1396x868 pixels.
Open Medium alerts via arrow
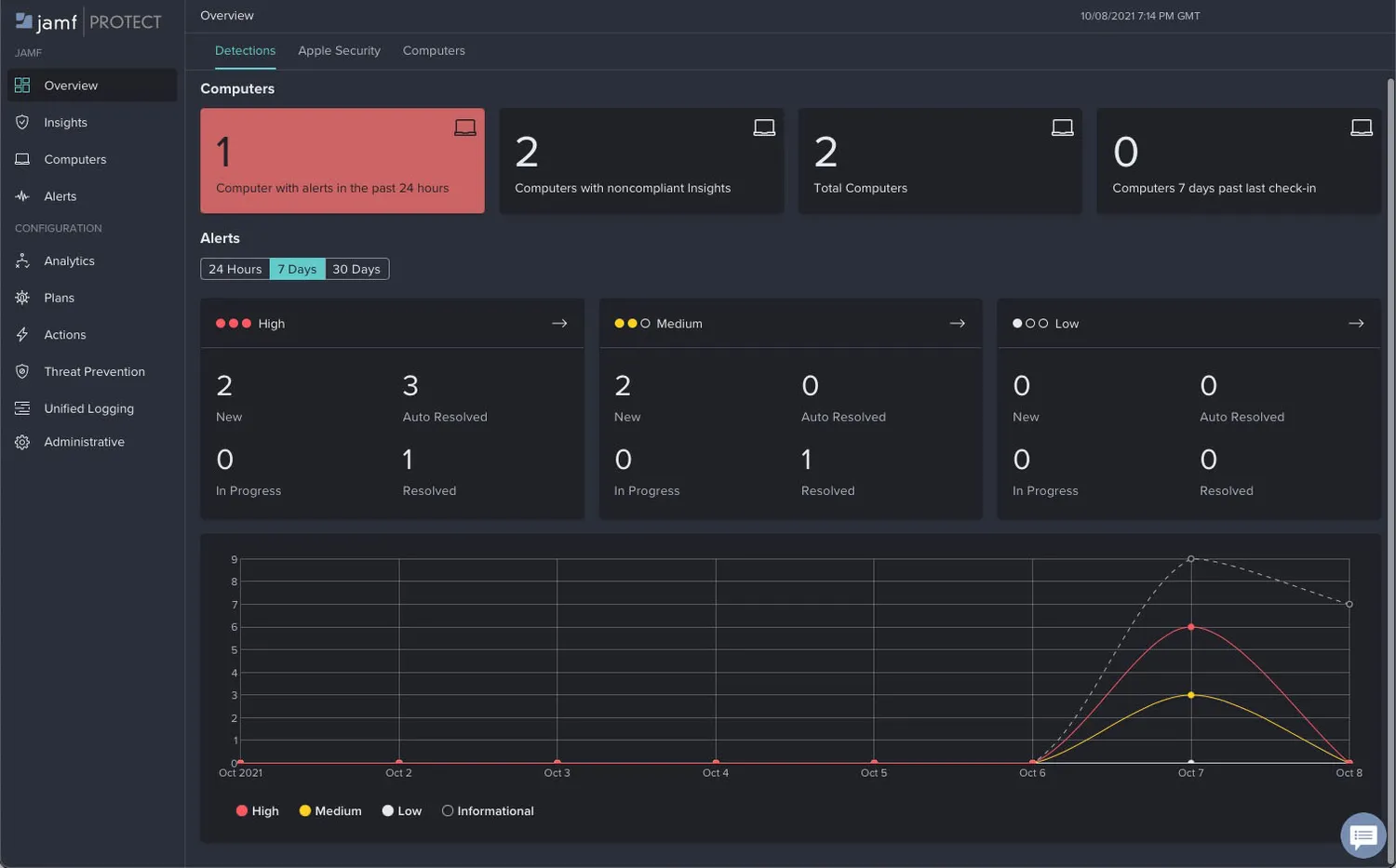[958, 324]
